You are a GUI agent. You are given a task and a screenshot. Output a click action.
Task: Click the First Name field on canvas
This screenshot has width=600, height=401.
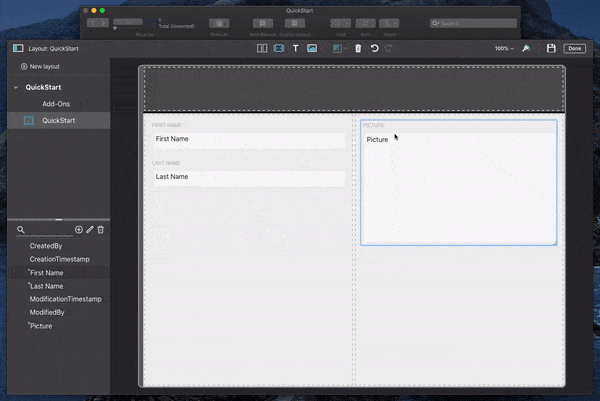(249, 139)
